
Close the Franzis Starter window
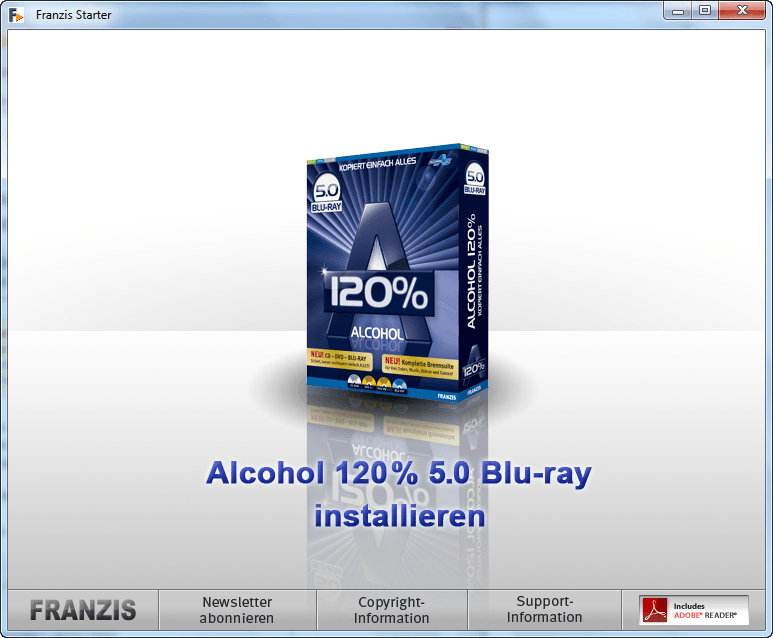(742, 10)
